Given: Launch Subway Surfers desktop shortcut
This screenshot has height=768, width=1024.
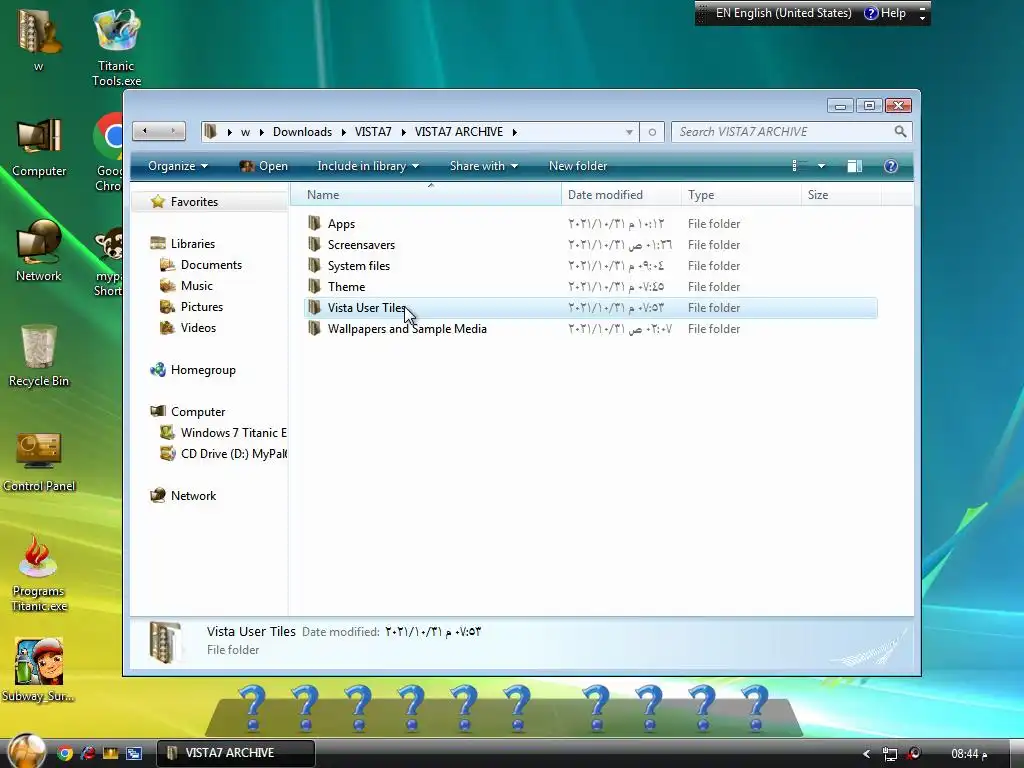Looking at the screenshot, I should tap(39, 671).
